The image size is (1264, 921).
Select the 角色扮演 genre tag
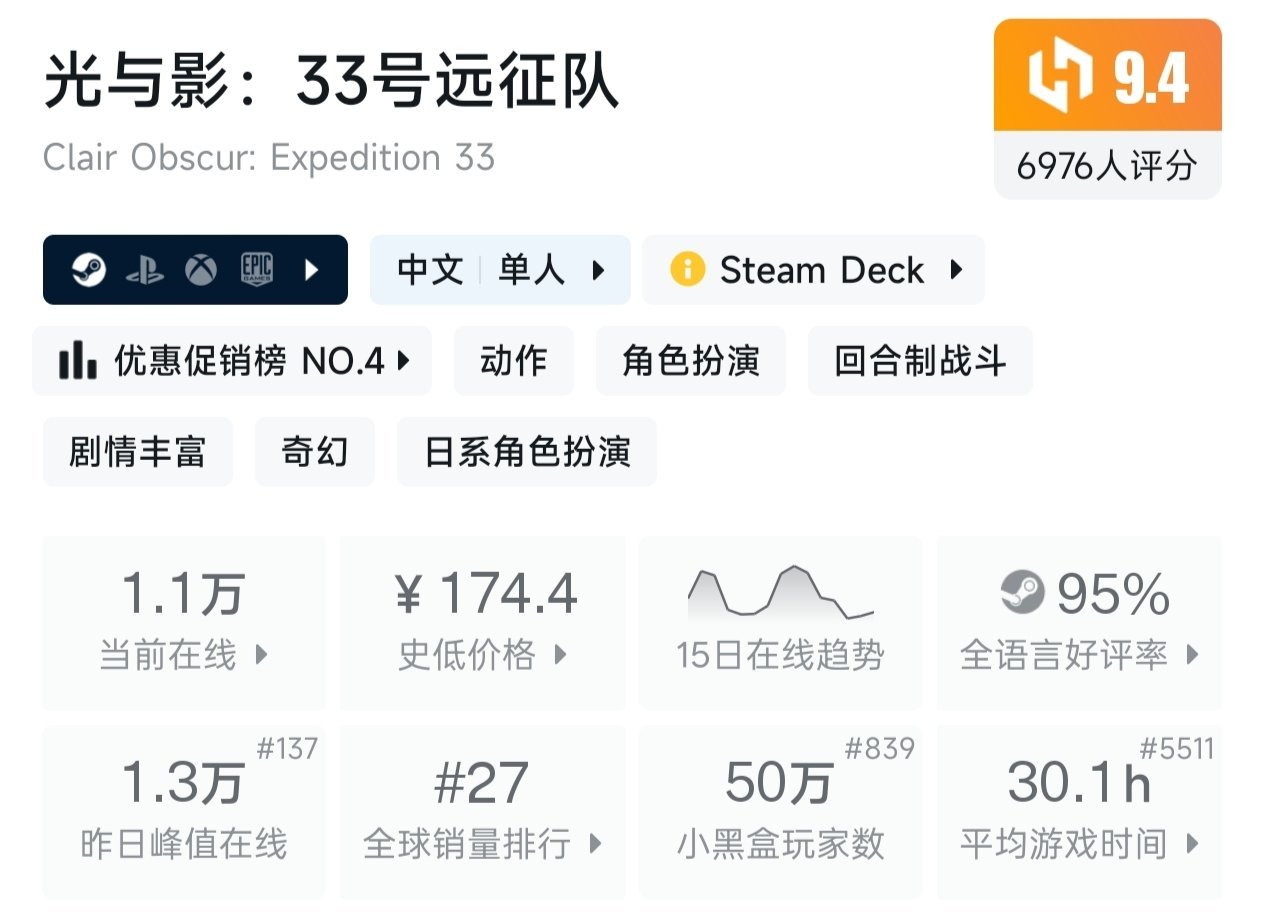pyautogui.click(x=690, y=361)
